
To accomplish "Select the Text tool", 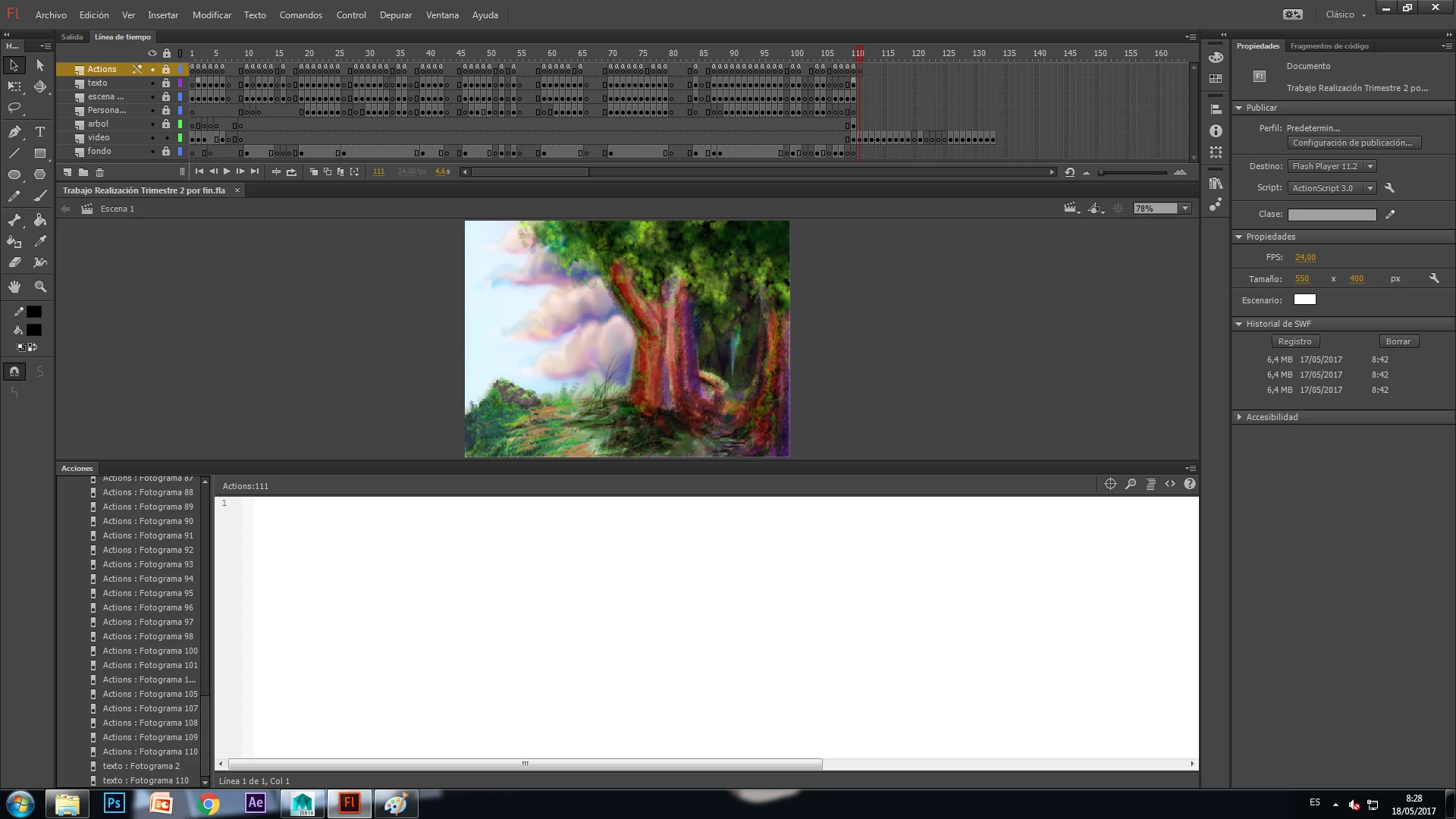I will [40, 131].
